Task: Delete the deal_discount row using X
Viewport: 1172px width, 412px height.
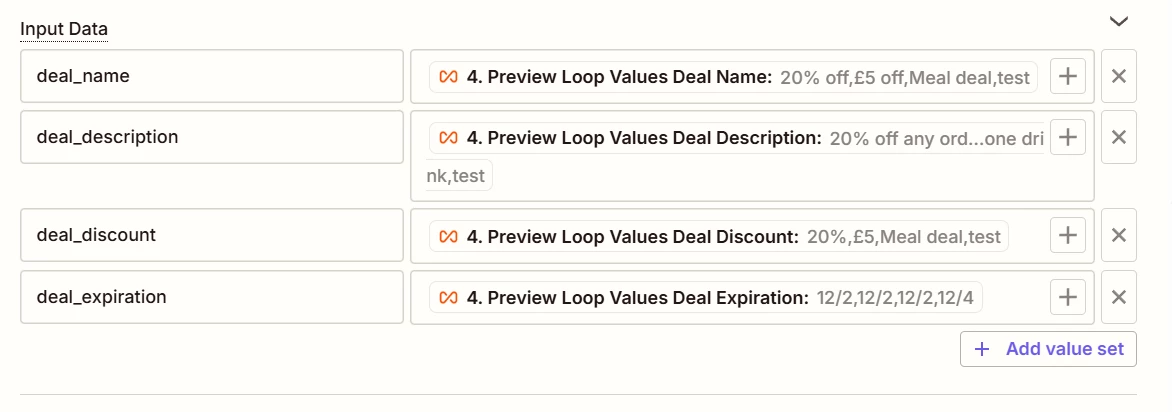Action: click(1119, 236)
